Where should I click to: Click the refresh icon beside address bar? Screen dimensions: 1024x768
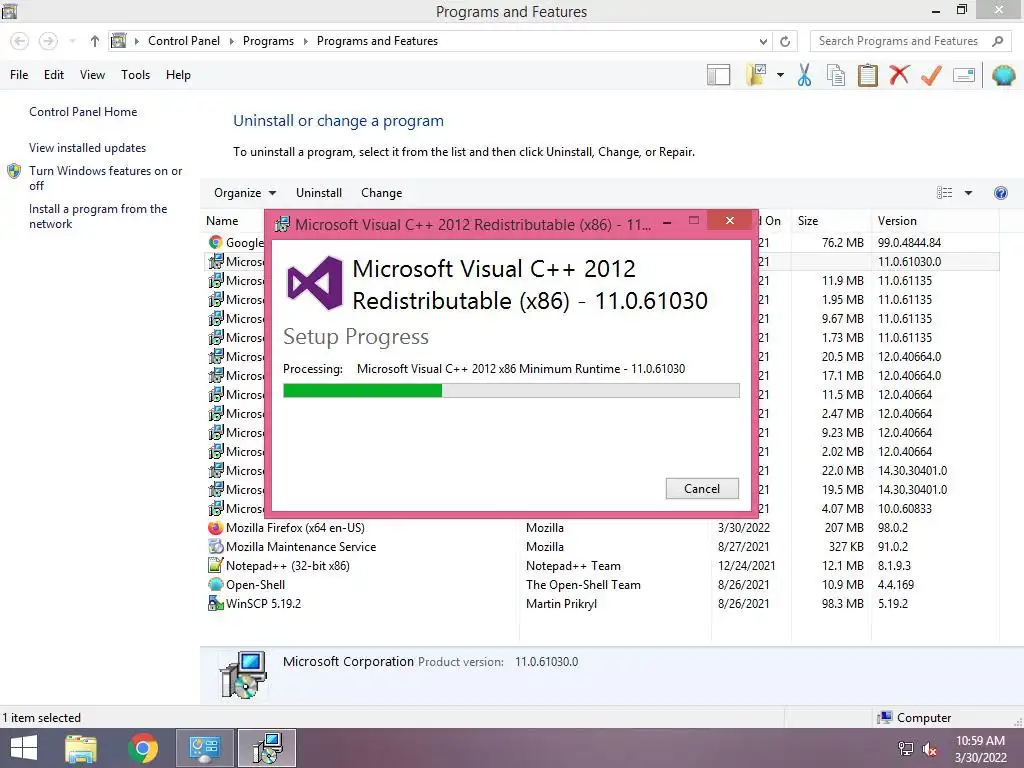[x=785, y=41]
